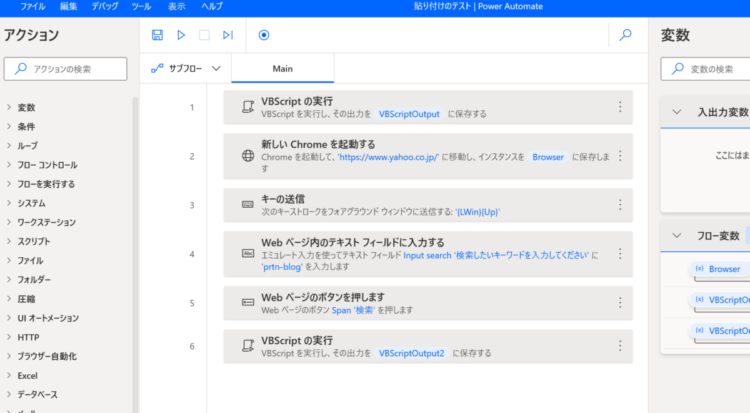The height and width of the screenshot is (413, 750).
Task: Collapse the 入出力変数 section
Action: point(676,112)
